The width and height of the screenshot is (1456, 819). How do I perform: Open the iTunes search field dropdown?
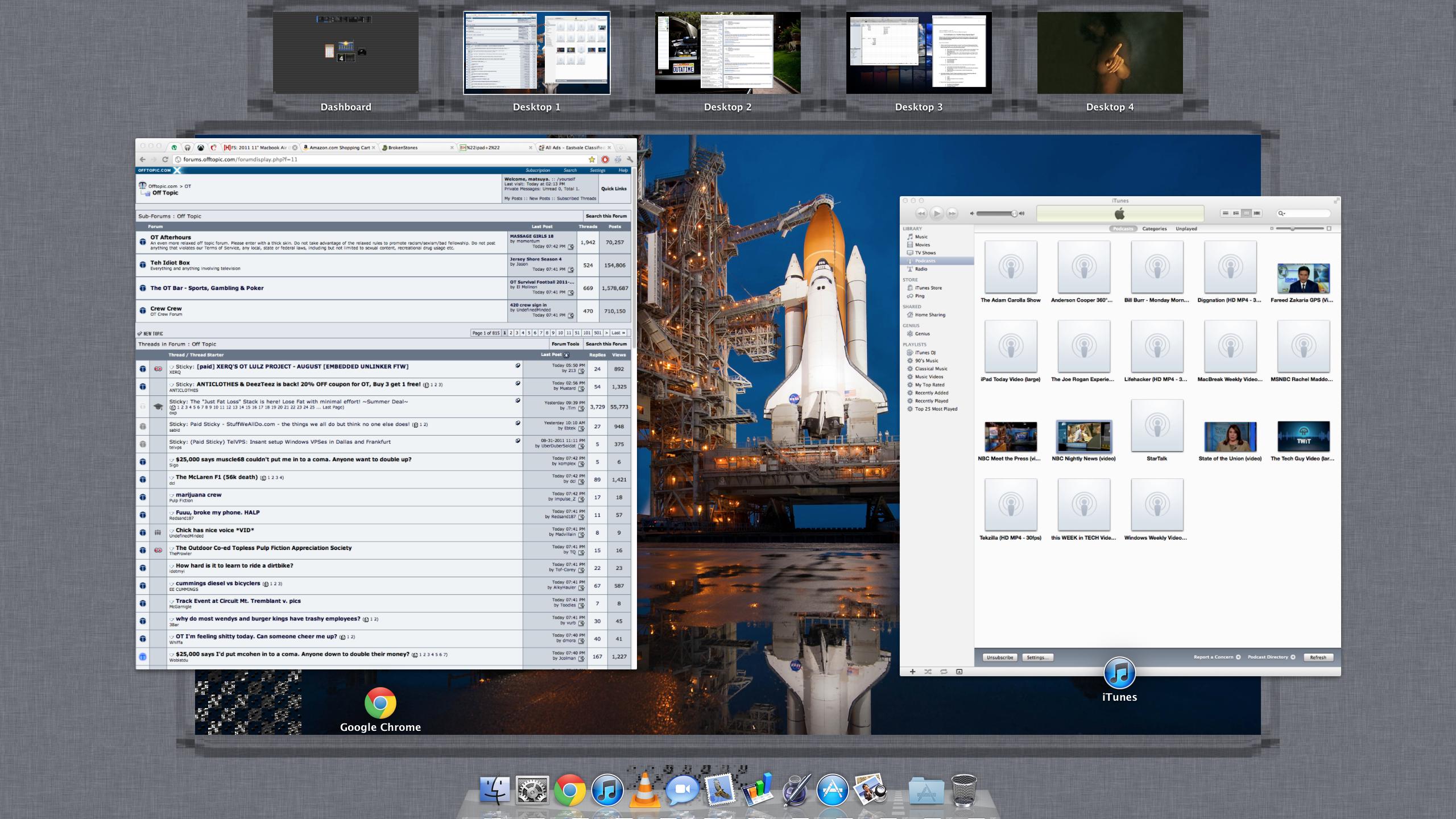1281,213
